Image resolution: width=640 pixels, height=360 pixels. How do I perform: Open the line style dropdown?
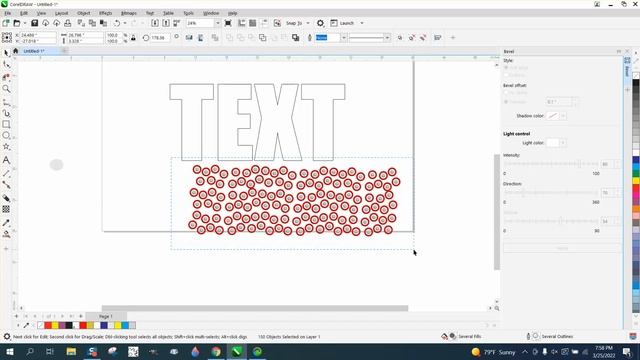click(x=387, y=38)
